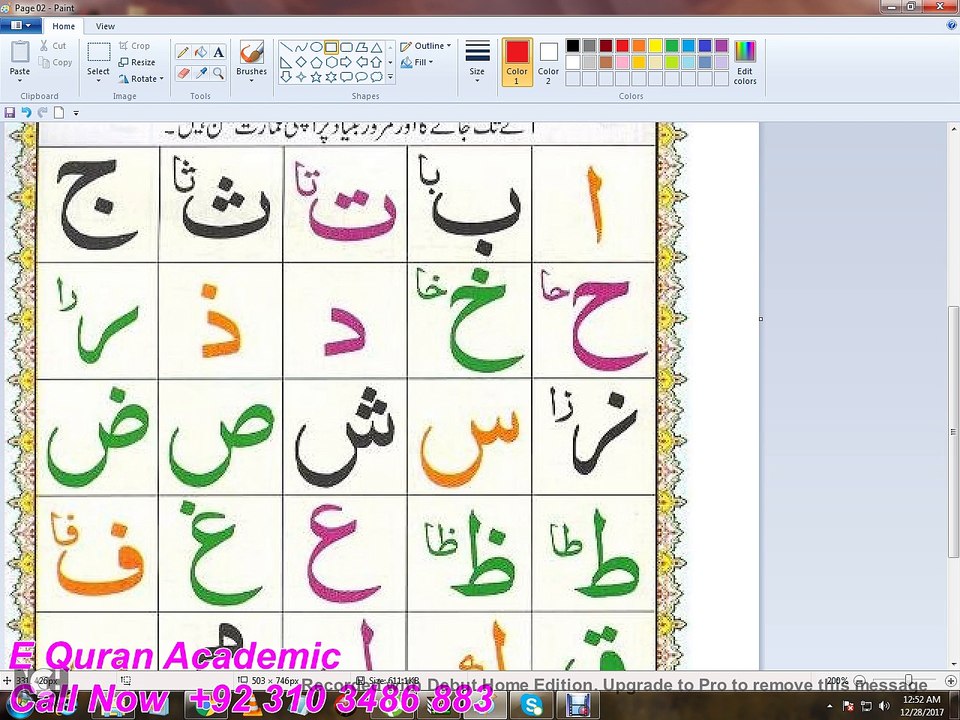Pick the yellow color swatch
This screenshot has width=960, height=720.
pos(655,46)
